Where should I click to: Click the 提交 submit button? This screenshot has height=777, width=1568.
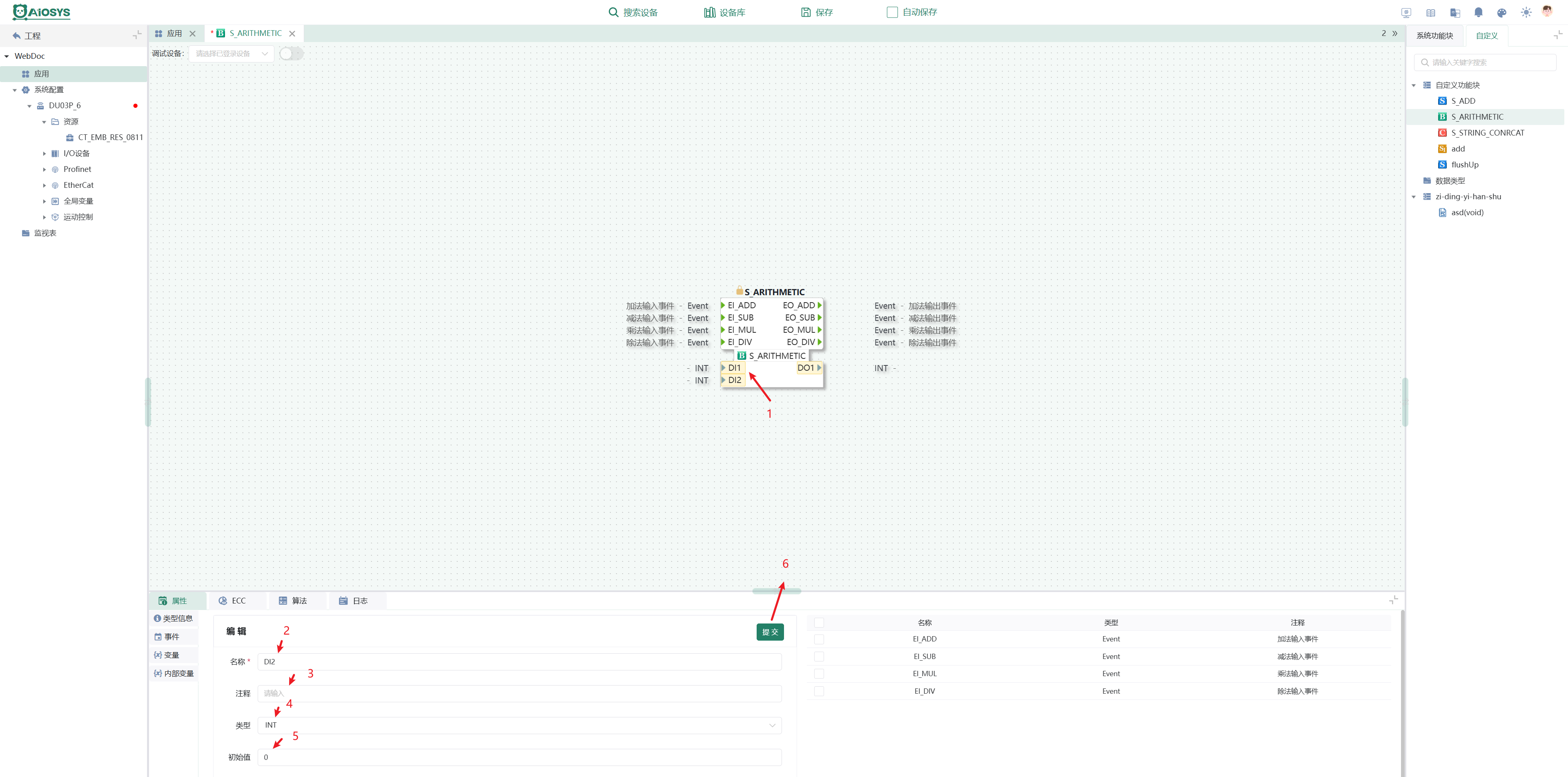click(770, 632)
